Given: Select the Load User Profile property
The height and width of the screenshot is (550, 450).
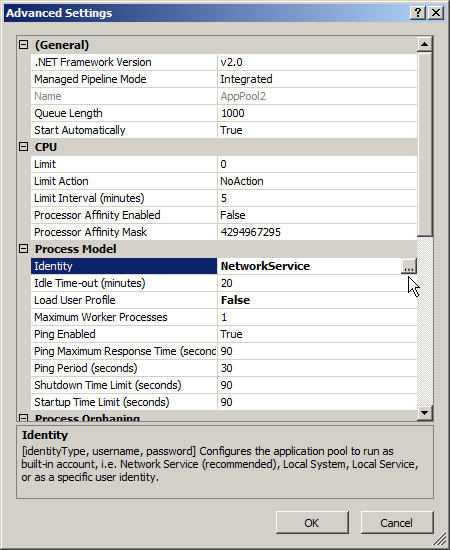Looking at the screenshot, I should [x=124, y=300].
